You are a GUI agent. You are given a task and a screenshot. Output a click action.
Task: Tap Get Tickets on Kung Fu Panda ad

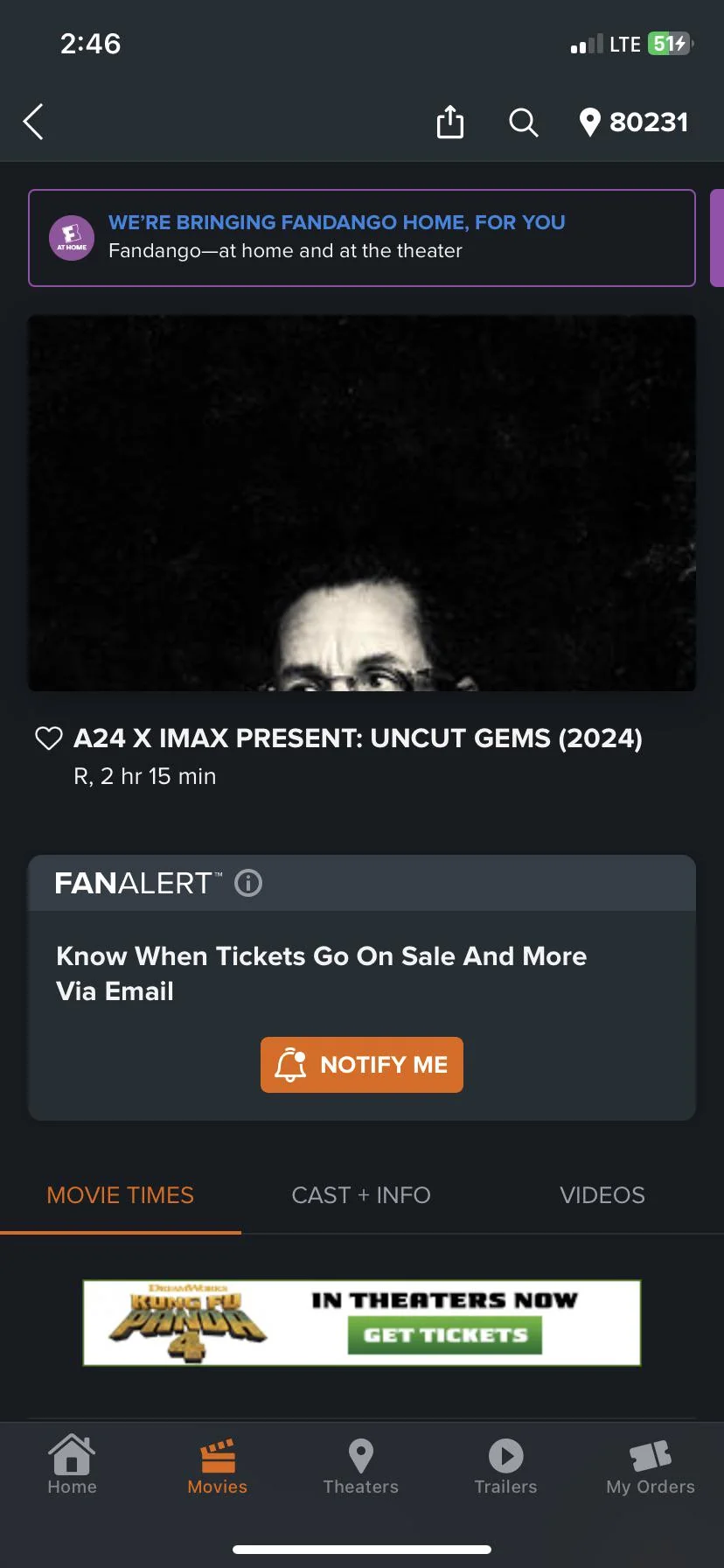[x=445, y=1335]
